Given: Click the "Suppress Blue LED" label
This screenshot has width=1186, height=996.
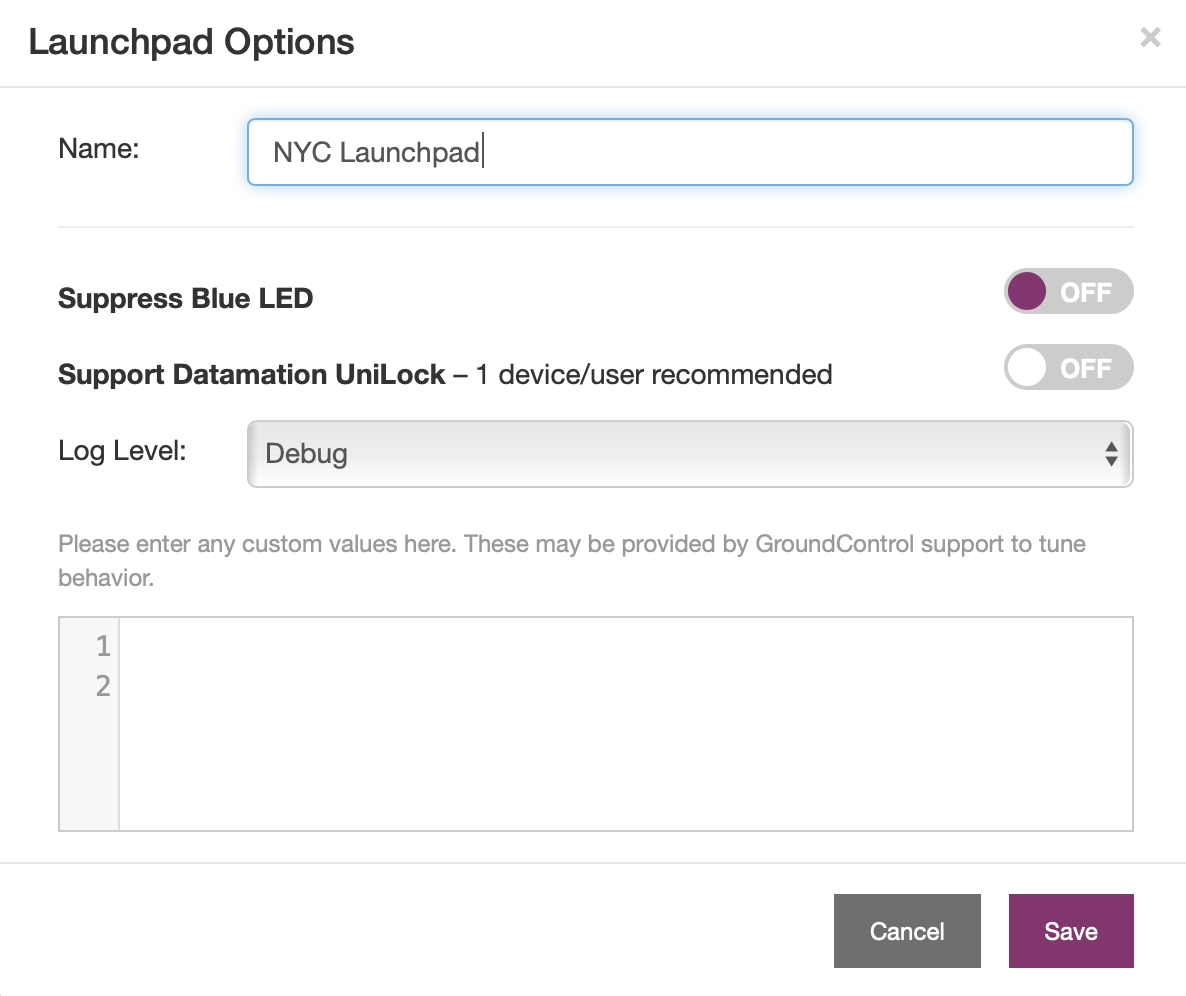Looking at the screenshot, I should (186, 298).
